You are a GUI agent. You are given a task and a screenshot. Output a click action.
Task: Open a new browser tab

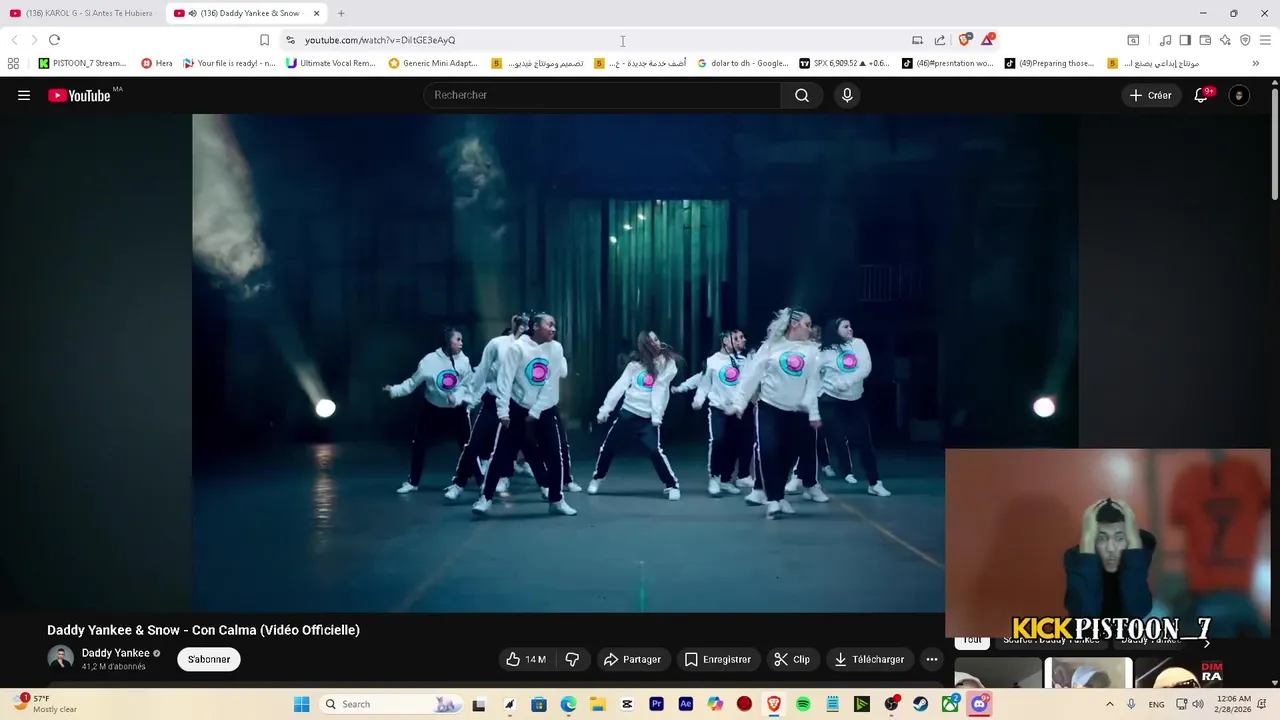(341, 13)
